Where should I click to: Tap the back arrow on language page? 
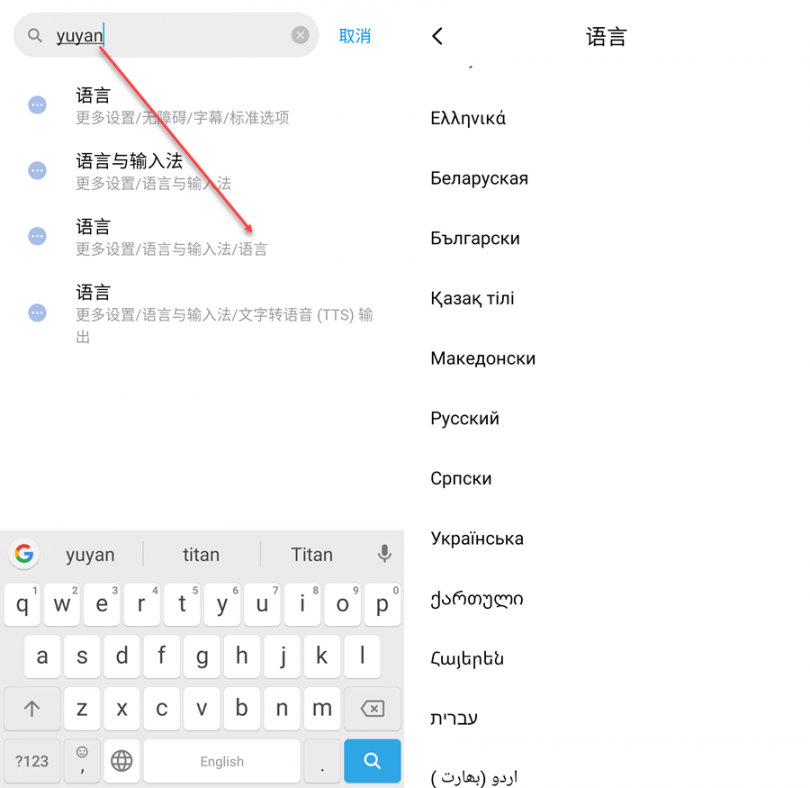[x=437, y=37]
